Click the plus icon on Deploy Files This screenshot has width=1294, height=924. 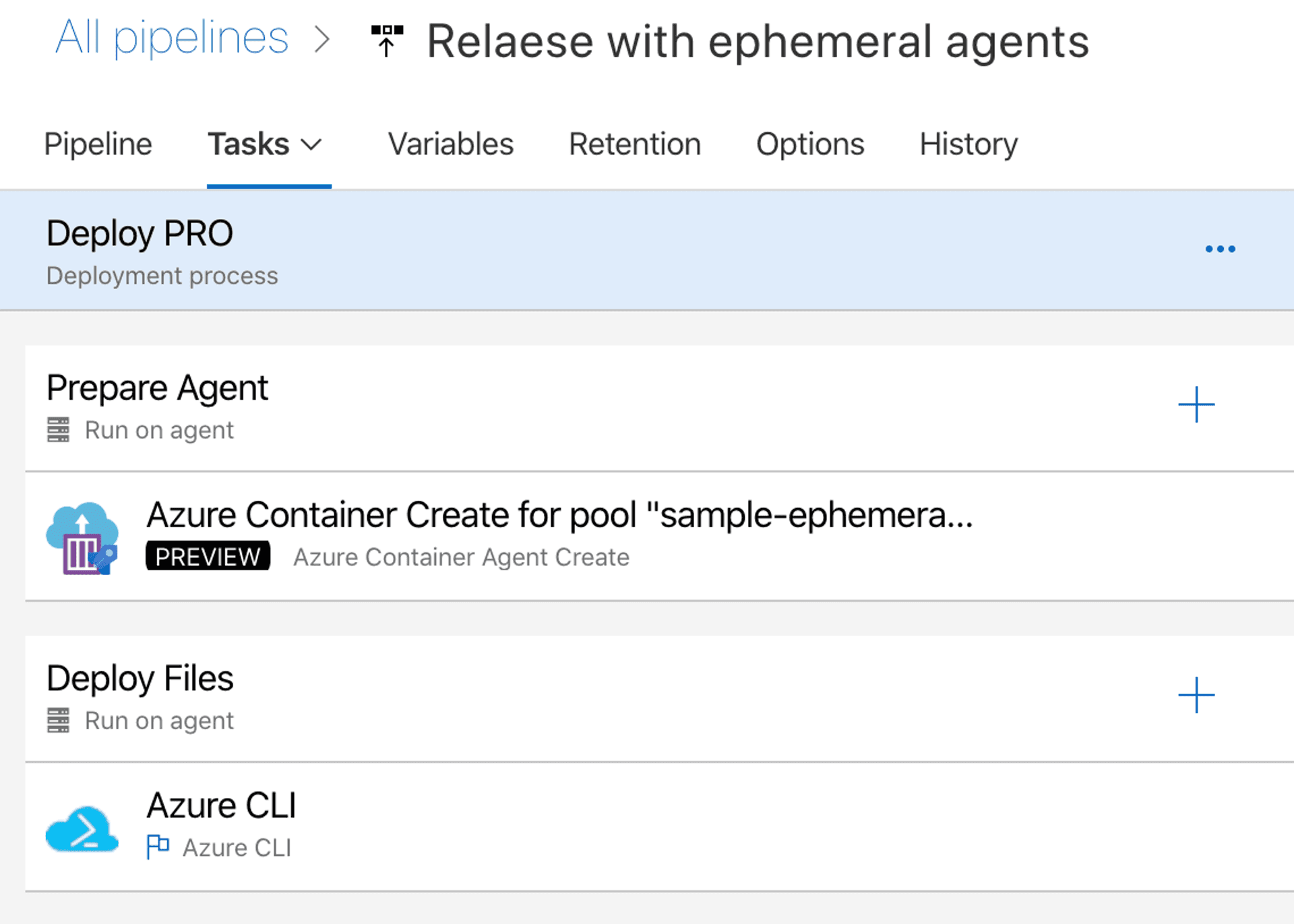pos(1197,695)
